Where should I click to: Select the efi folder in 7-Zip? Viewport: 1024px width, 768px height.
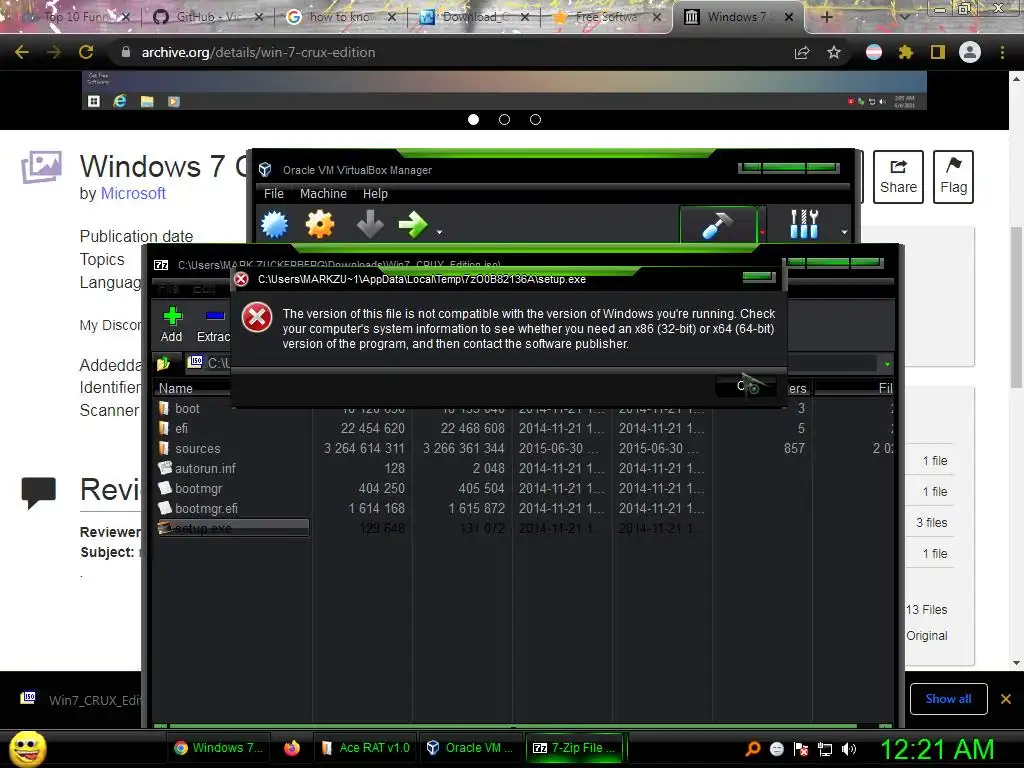(x=182, y=429)
